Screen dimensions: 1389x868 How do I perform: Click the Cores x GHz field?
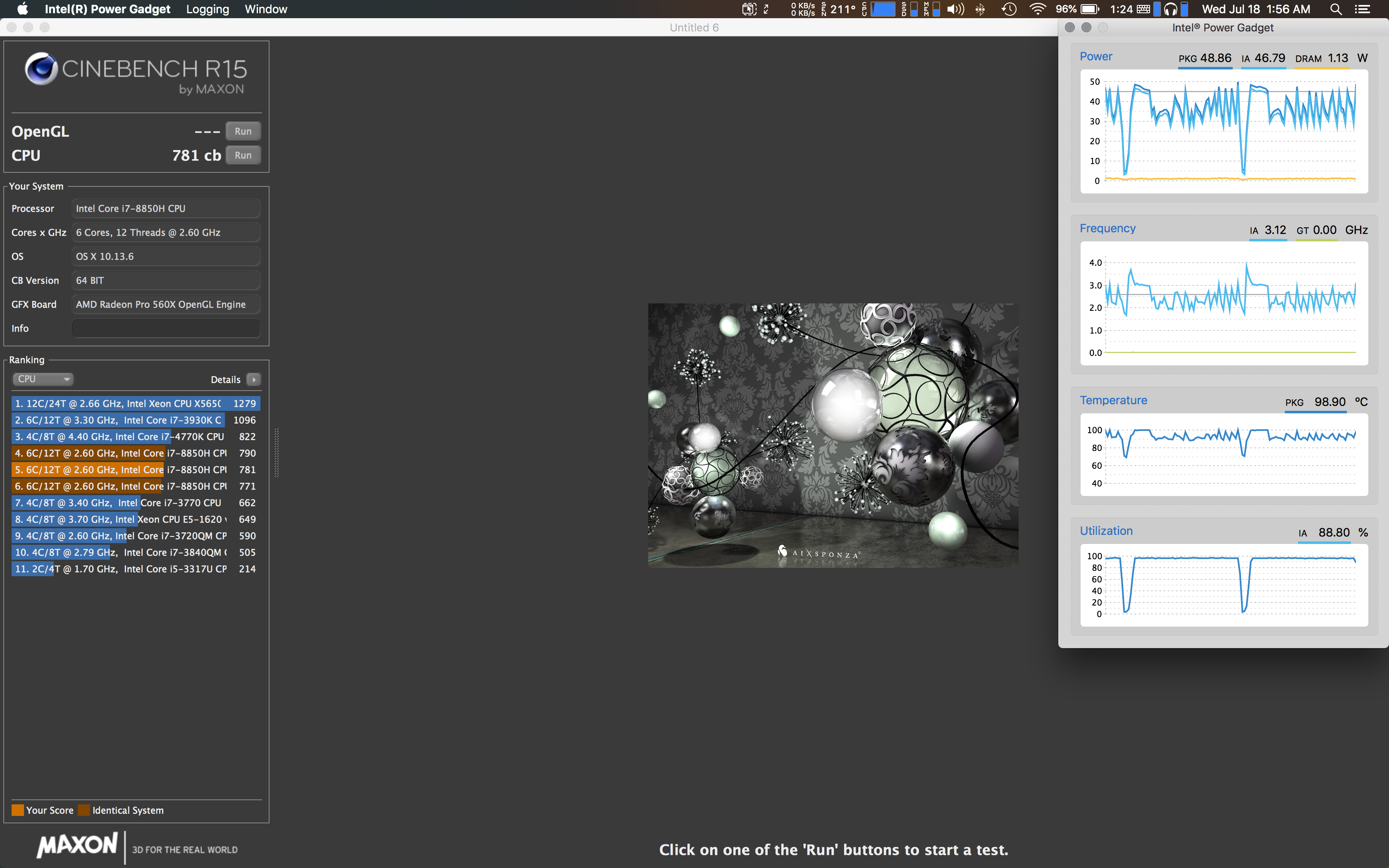point(166,232)
